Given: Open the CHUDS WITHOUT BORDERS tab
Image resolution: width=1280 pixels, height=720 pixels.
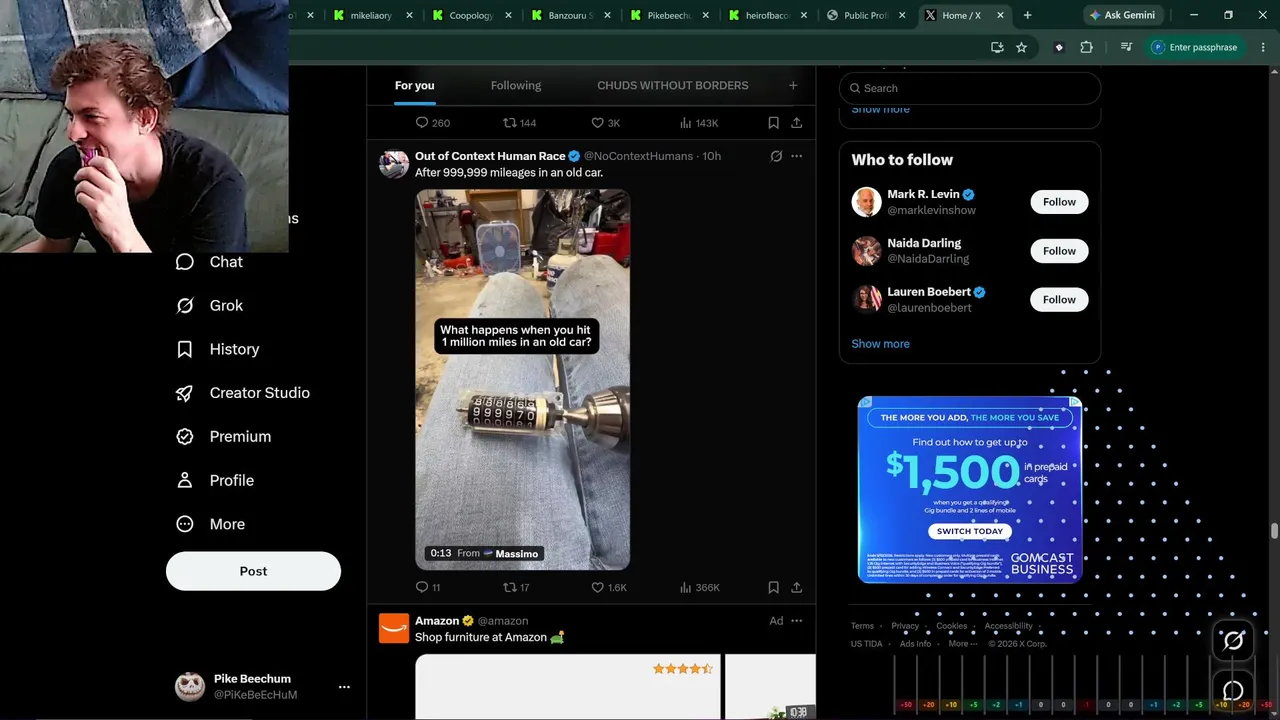Looking at the screenshot, I should pos(673,86).
